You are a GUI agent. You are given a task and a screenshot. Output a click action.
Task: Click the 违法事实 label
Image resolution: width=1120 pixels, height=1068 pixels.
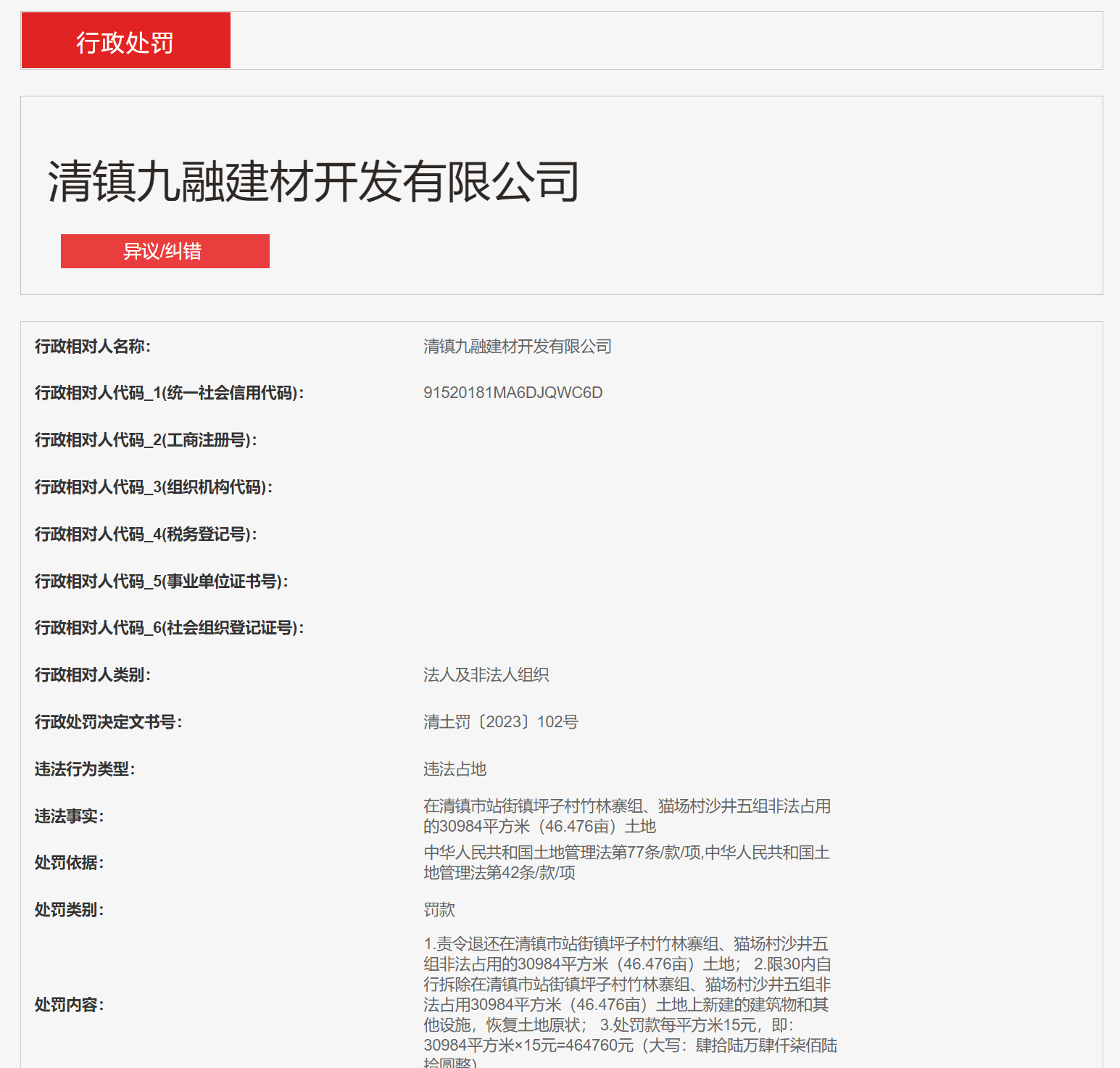pos(70,816)
